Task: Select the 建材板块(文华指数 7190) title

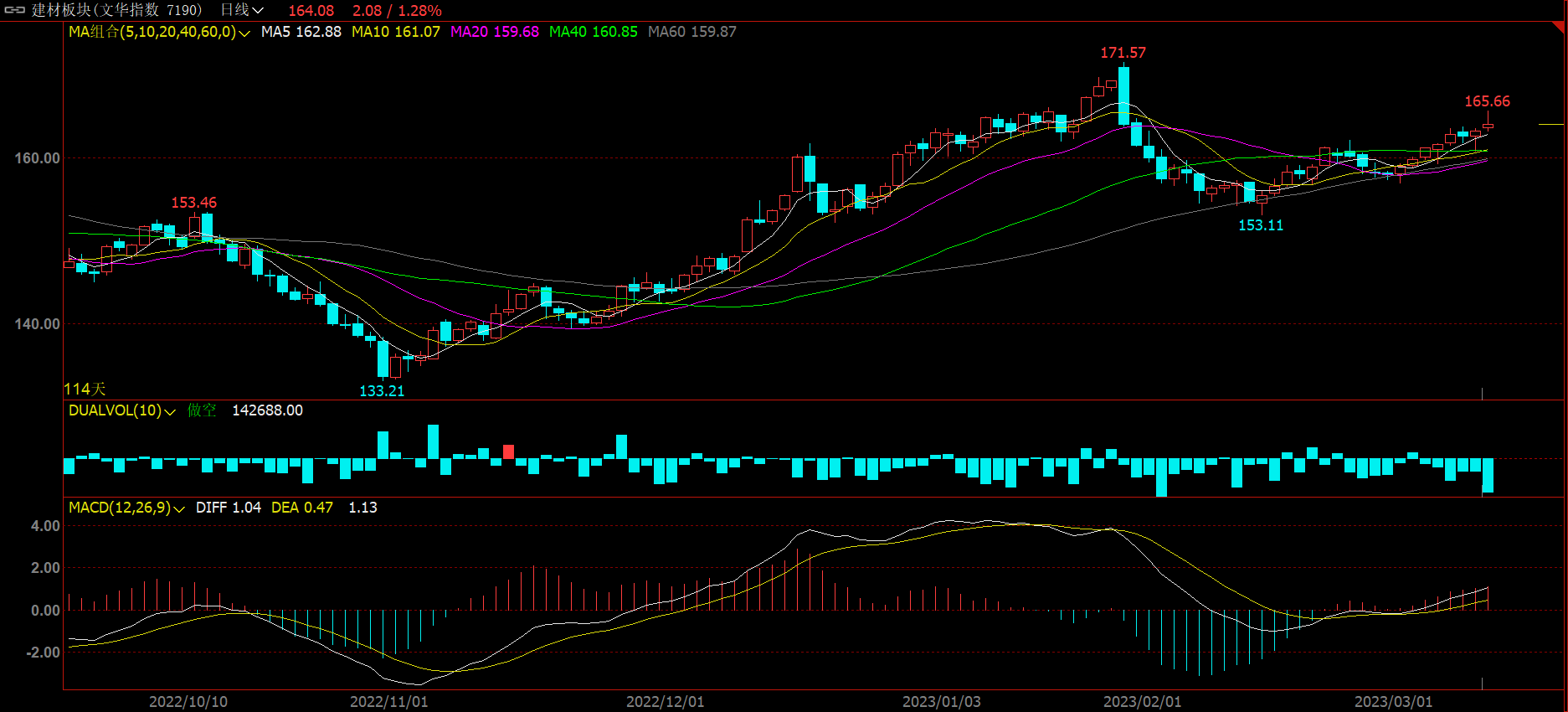Action: tap(117, 10)
